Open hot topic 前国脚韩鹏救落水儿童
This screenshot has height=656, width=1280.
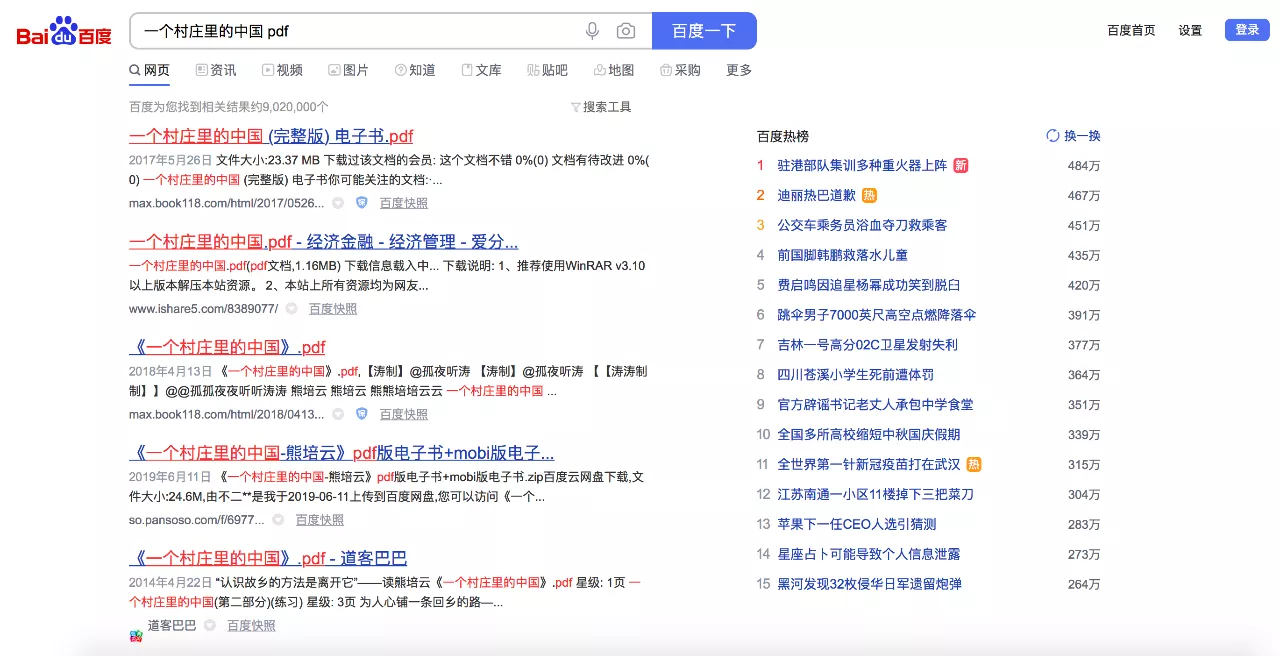click(842, 255)
